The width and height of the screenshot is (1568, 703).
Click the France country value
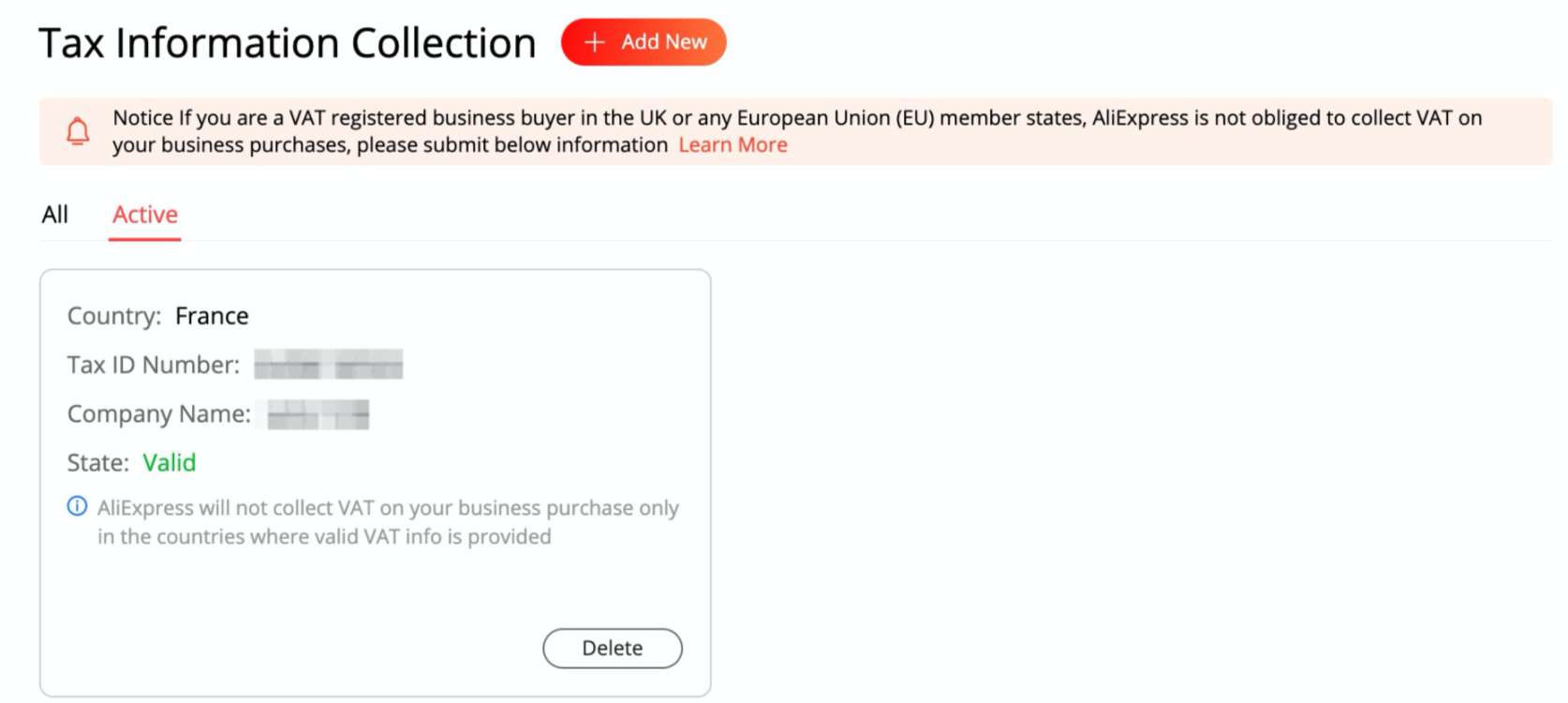(212, 316)
